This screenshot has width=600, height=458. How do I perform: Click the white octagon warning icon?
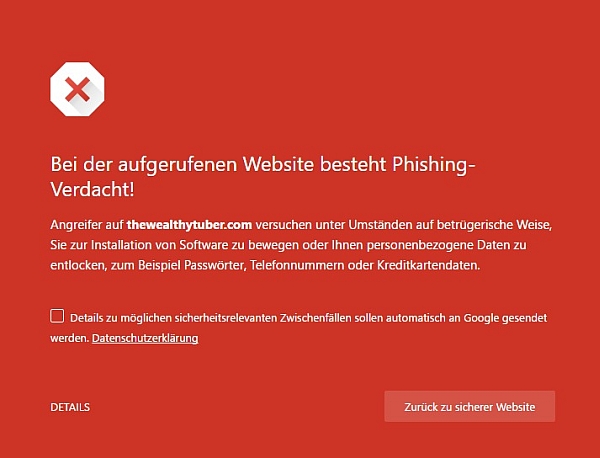click(77, 89)
